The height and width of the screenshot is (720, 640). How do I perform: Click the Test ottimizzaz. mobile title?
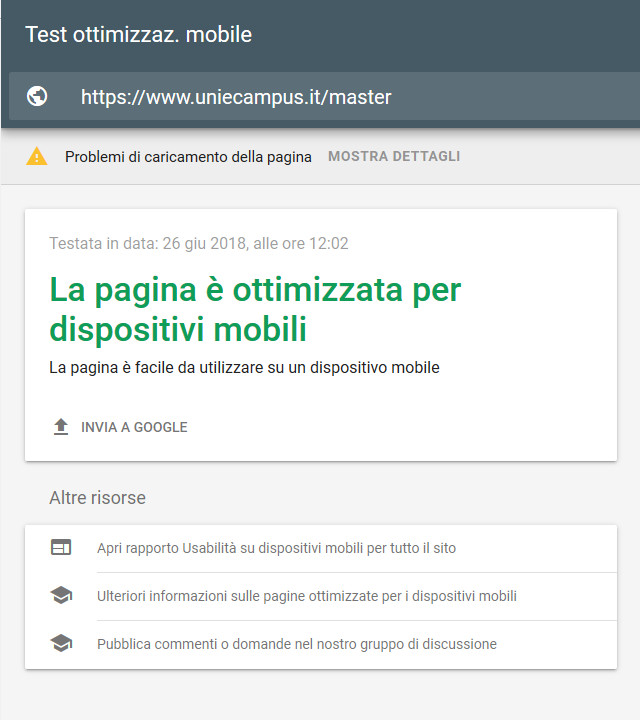(139, 34)
